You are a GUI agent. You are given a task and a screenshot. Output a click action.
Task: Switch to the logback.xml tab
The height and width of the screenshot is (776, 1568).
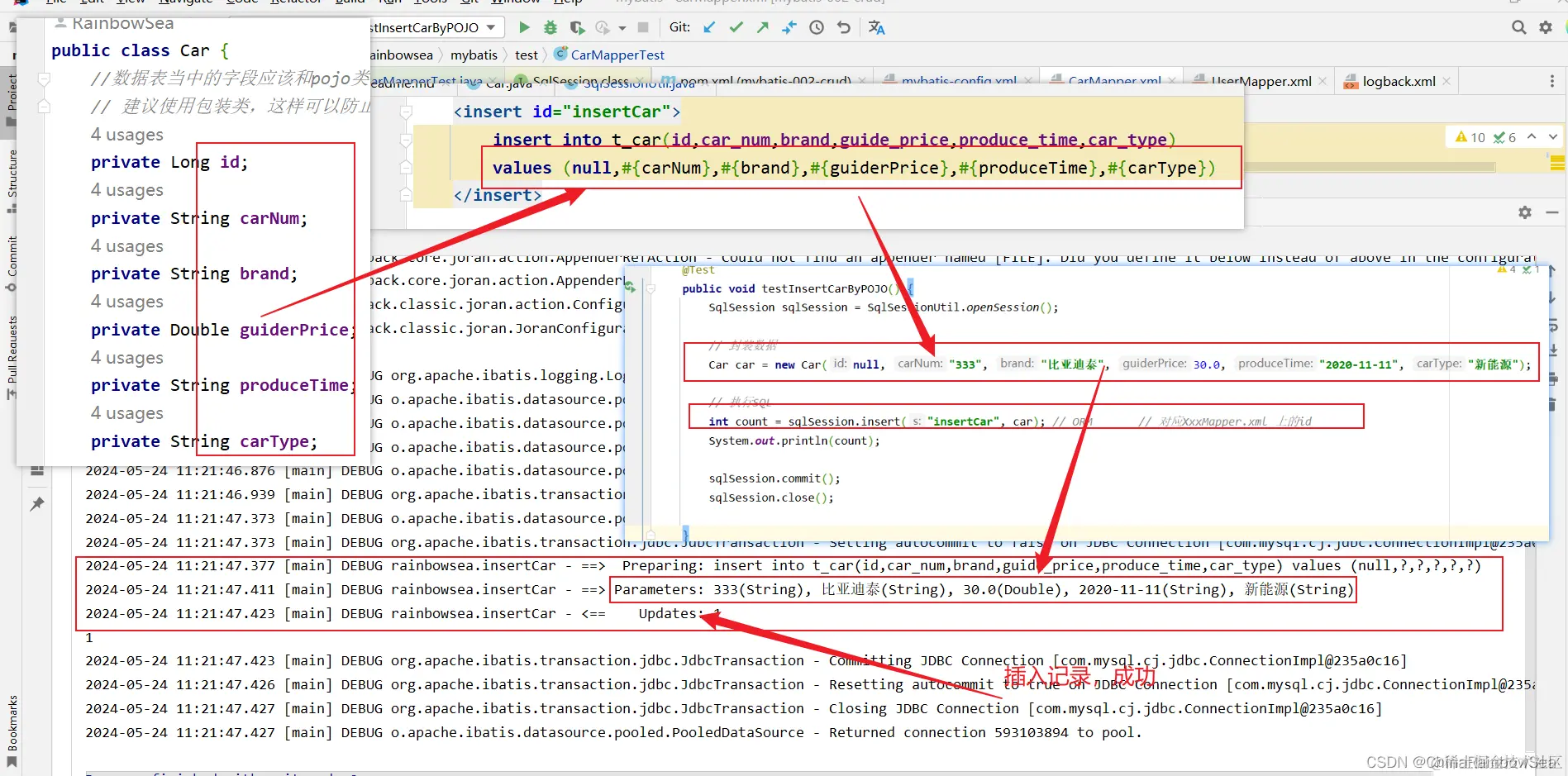(1399, 81)
